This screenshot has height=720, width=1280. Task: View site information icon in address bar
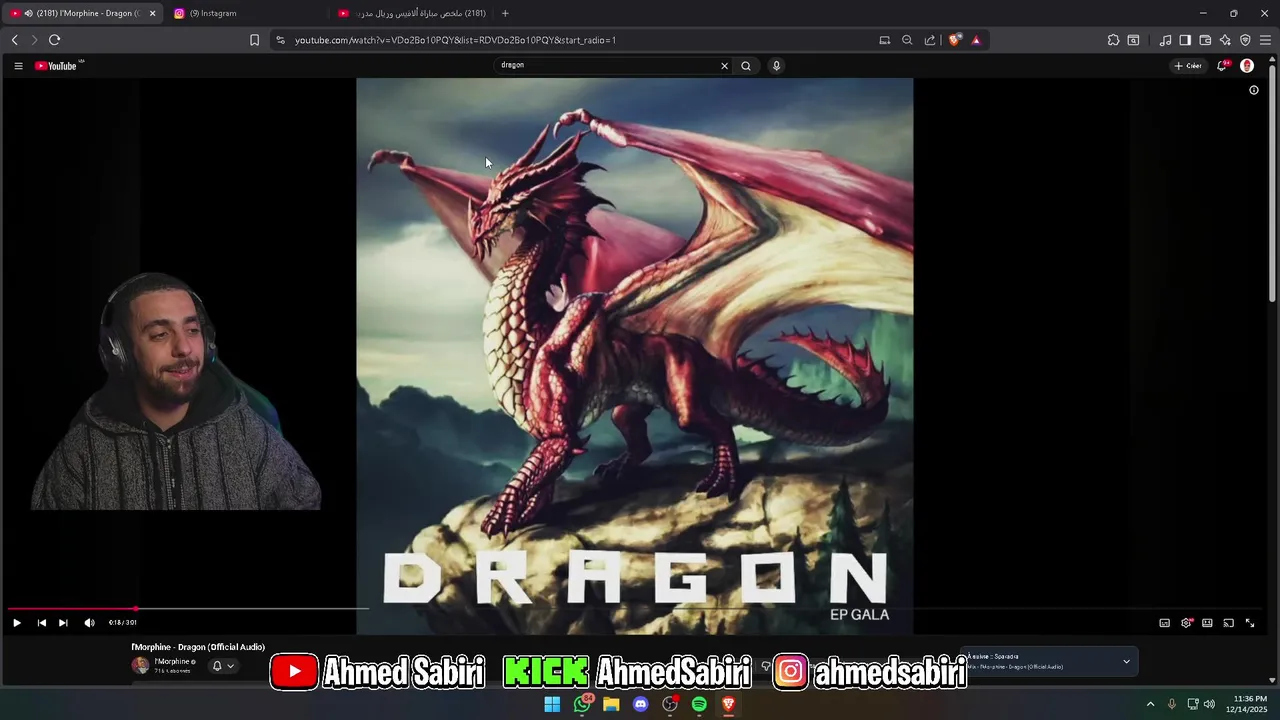pyautogui.click(x=280, y=40)
